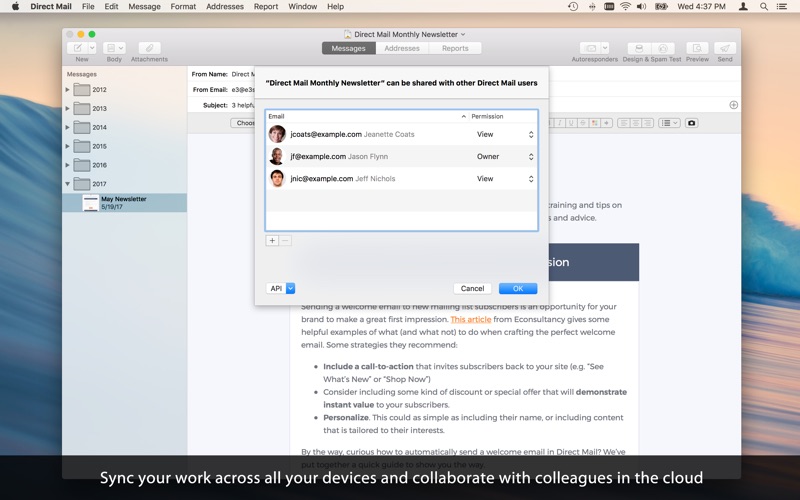The height and width of the screenshot is (500, 800).
Task: Align text right
Action: coord(647,123)
